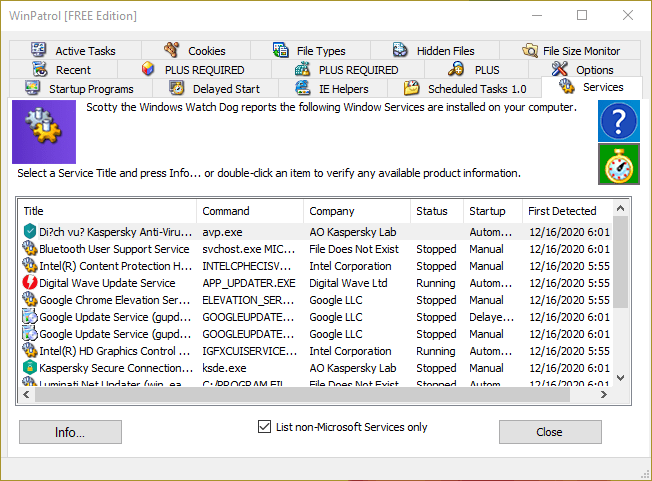Click the Info... button
This screenshot has width=652, height=481.
(x=70, y=432)
